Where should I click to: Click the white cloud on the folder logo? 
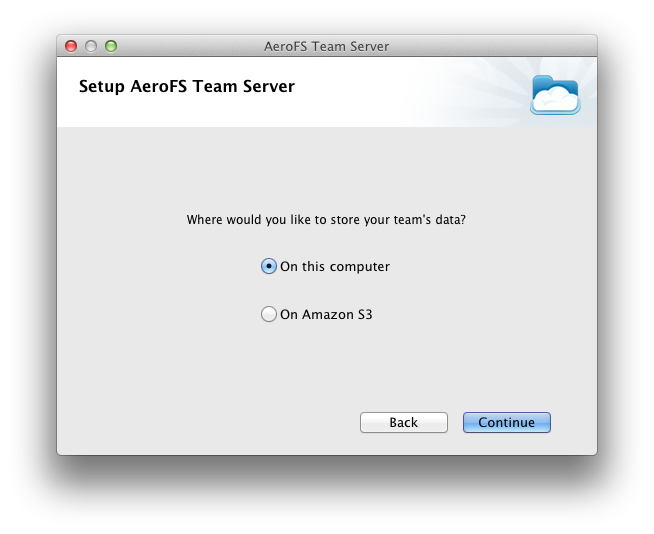(556, 100)
